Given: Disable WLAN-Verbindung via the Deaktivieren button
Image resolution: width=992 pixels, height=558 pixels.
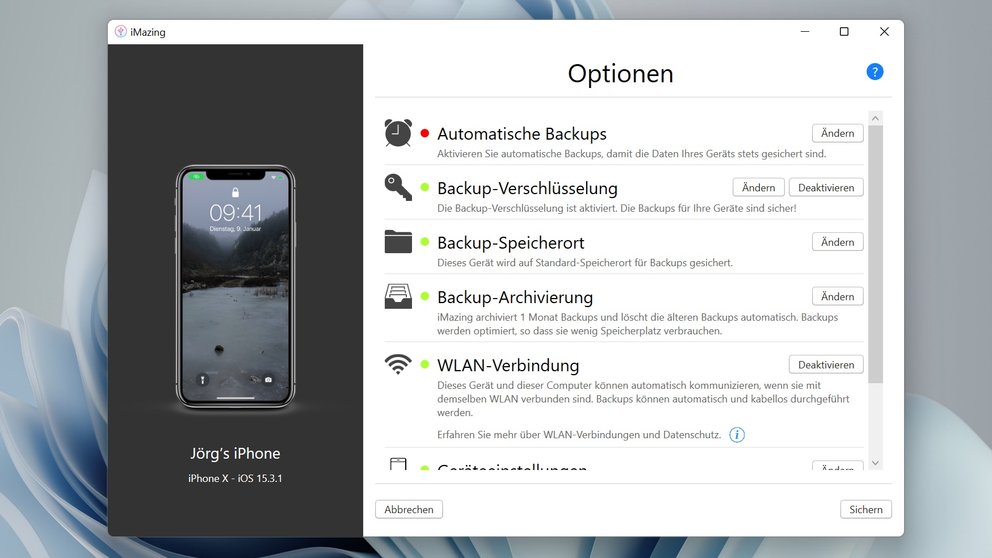Looking at the screenshot, I should click(826, 364).
